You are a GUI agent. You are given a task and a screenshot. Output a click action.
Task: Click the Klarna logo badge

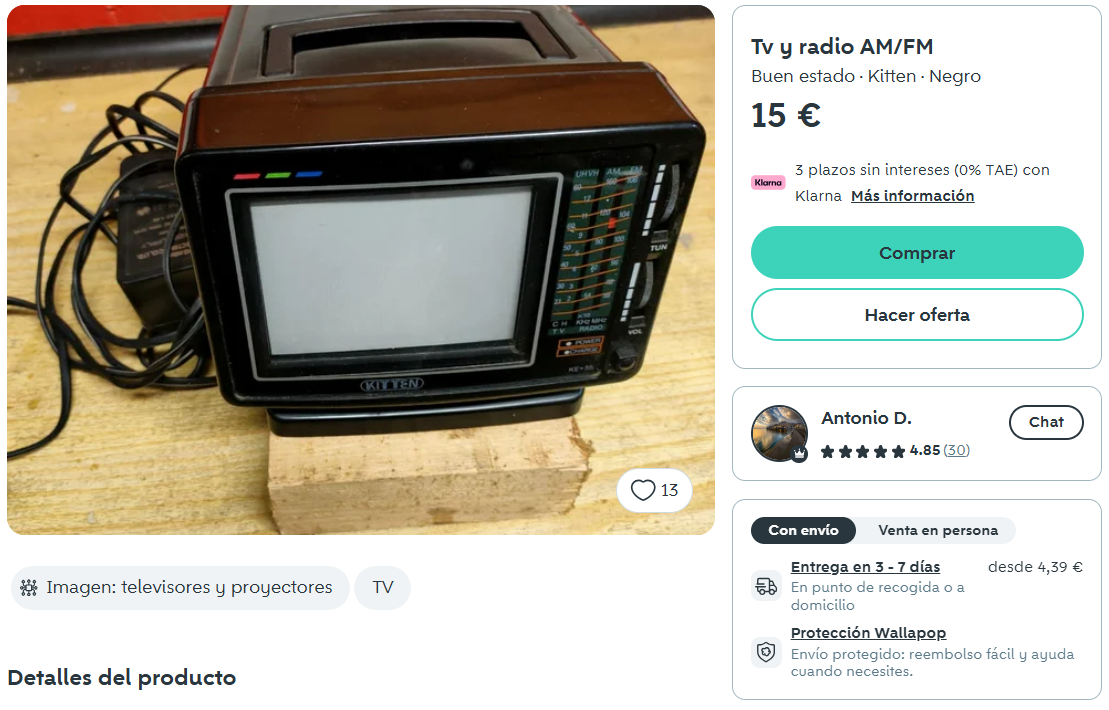pyautogui.click(x=768, y=182)
